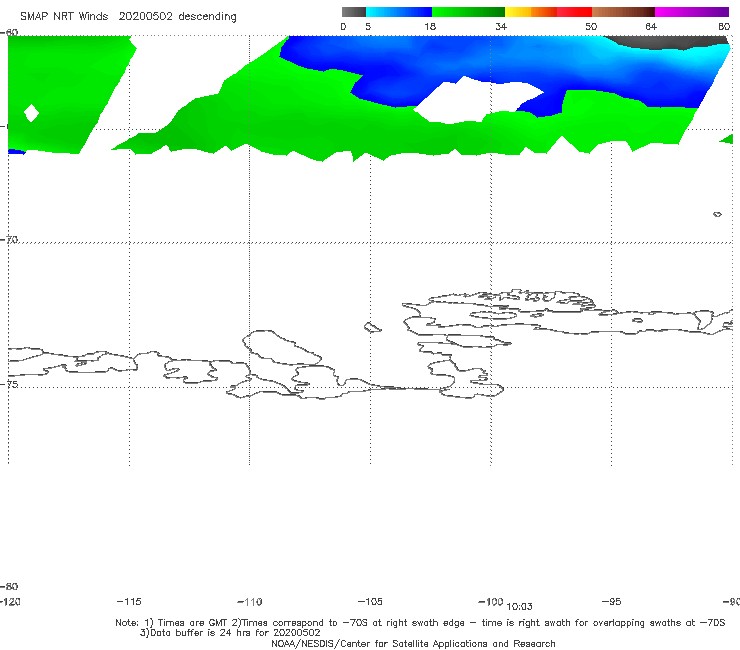This screenshot has width=740, height=650.
Task: Click the green segment of the color bar
Action: (468, 12)
